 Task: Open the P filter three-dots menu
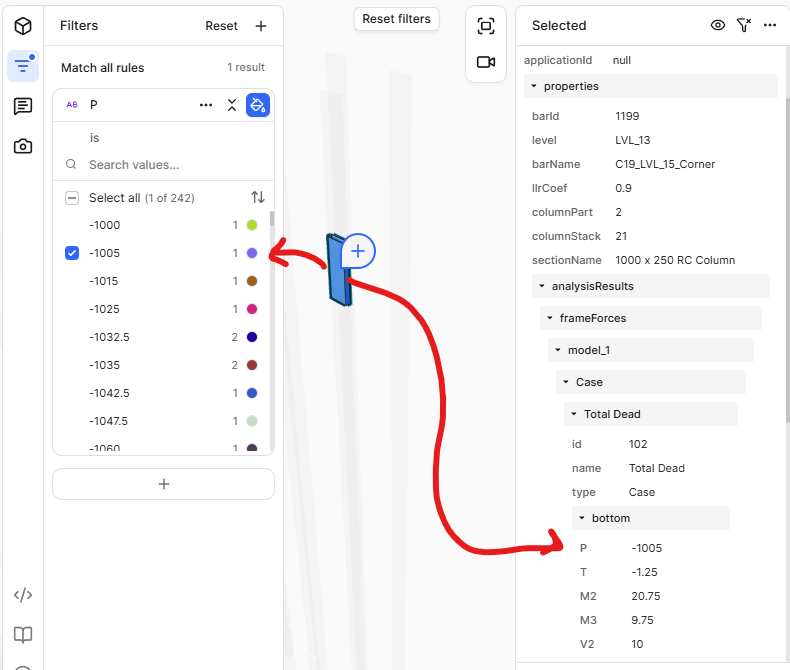tap(206, 104)
